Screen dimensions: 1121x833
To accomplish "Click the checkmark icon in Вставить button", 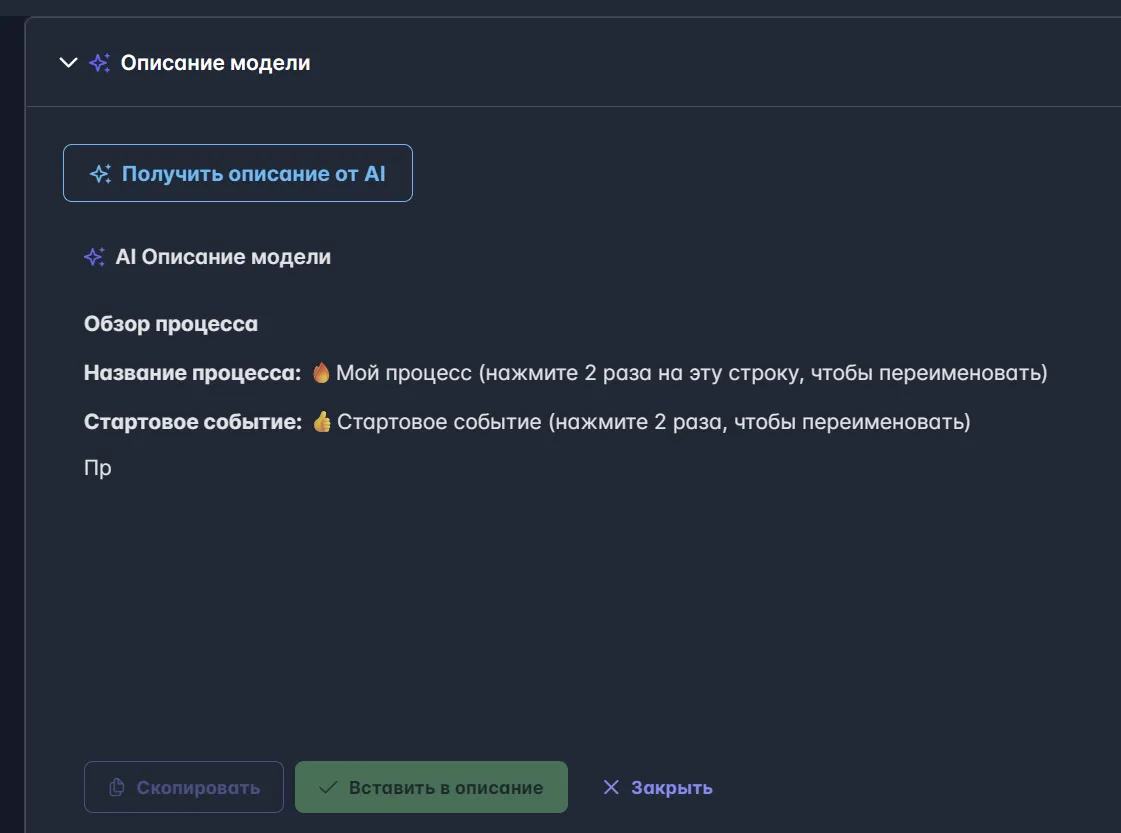I will point(327,787).
